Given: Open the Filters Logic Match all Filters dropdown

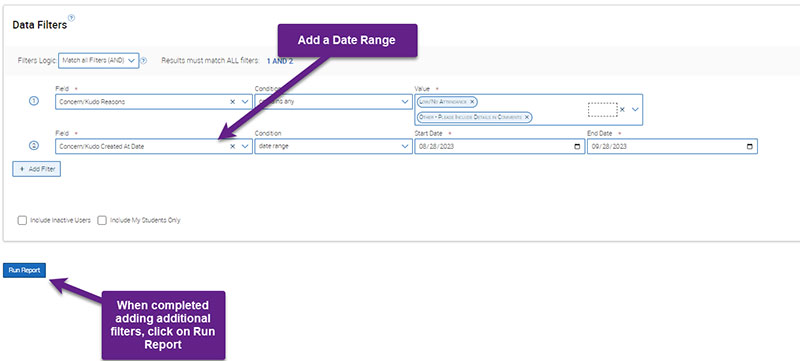Looking at the screenshot, I should pos(98,61).
